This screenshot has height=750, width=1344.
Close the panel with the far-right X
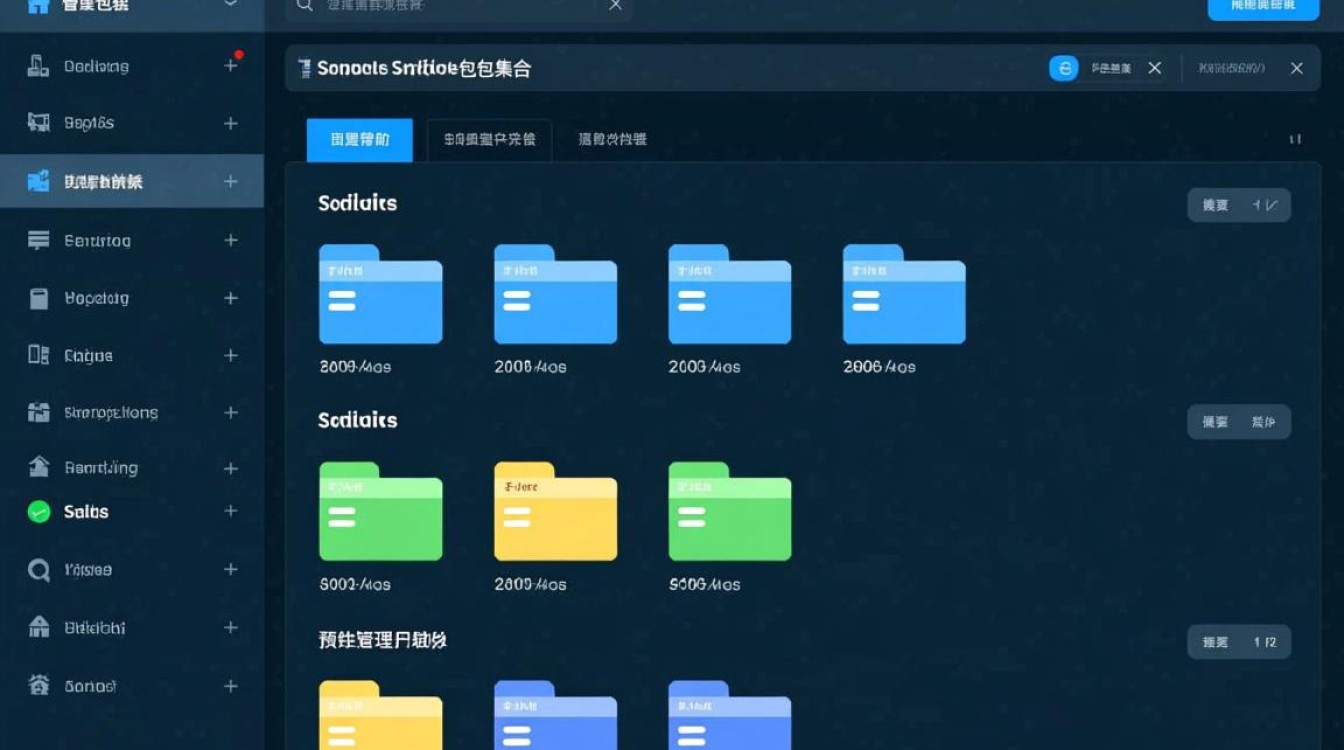click(1297, 68)
